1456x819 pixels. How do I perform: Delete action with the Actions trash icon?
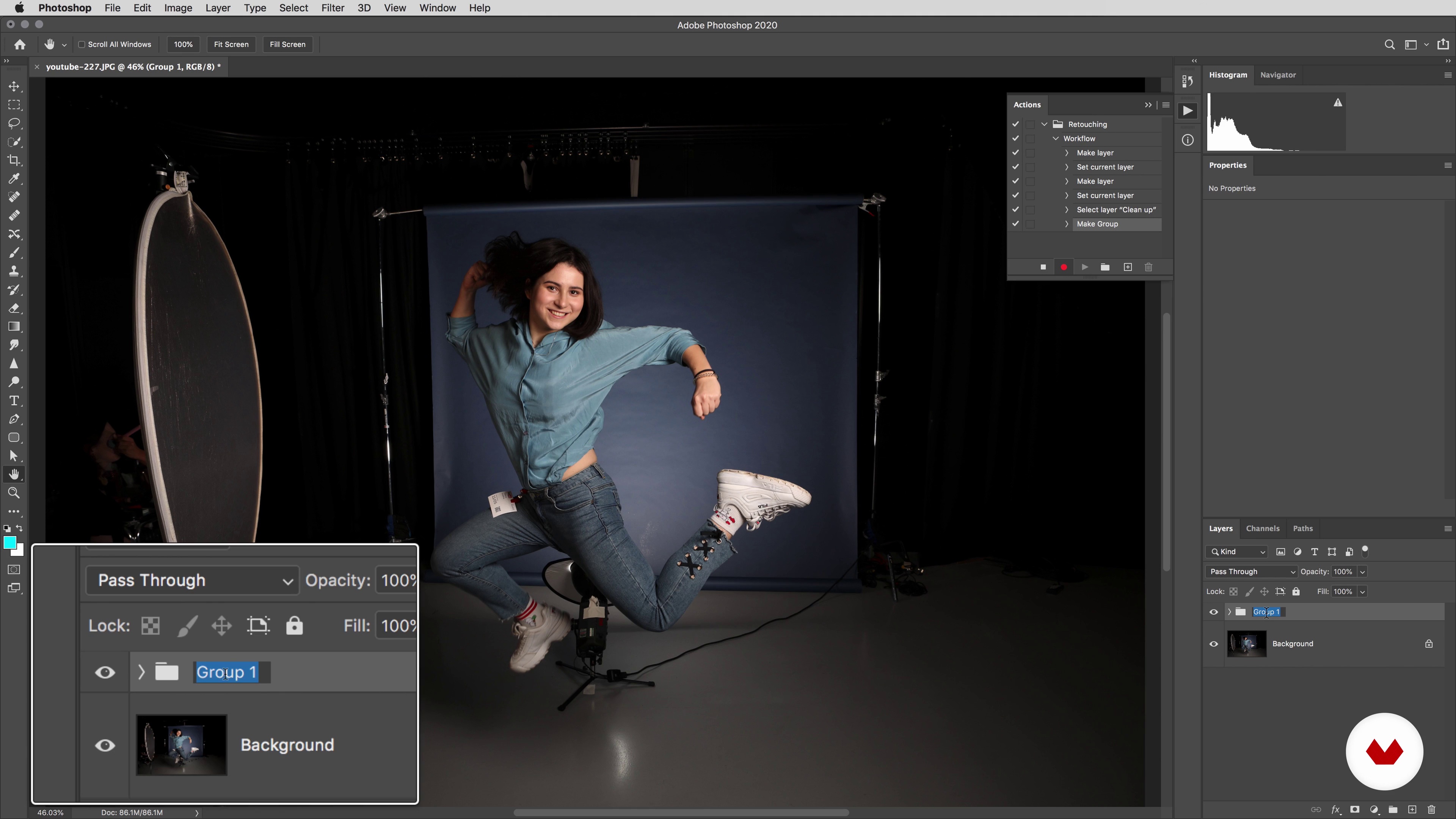tap(1148, 267)
